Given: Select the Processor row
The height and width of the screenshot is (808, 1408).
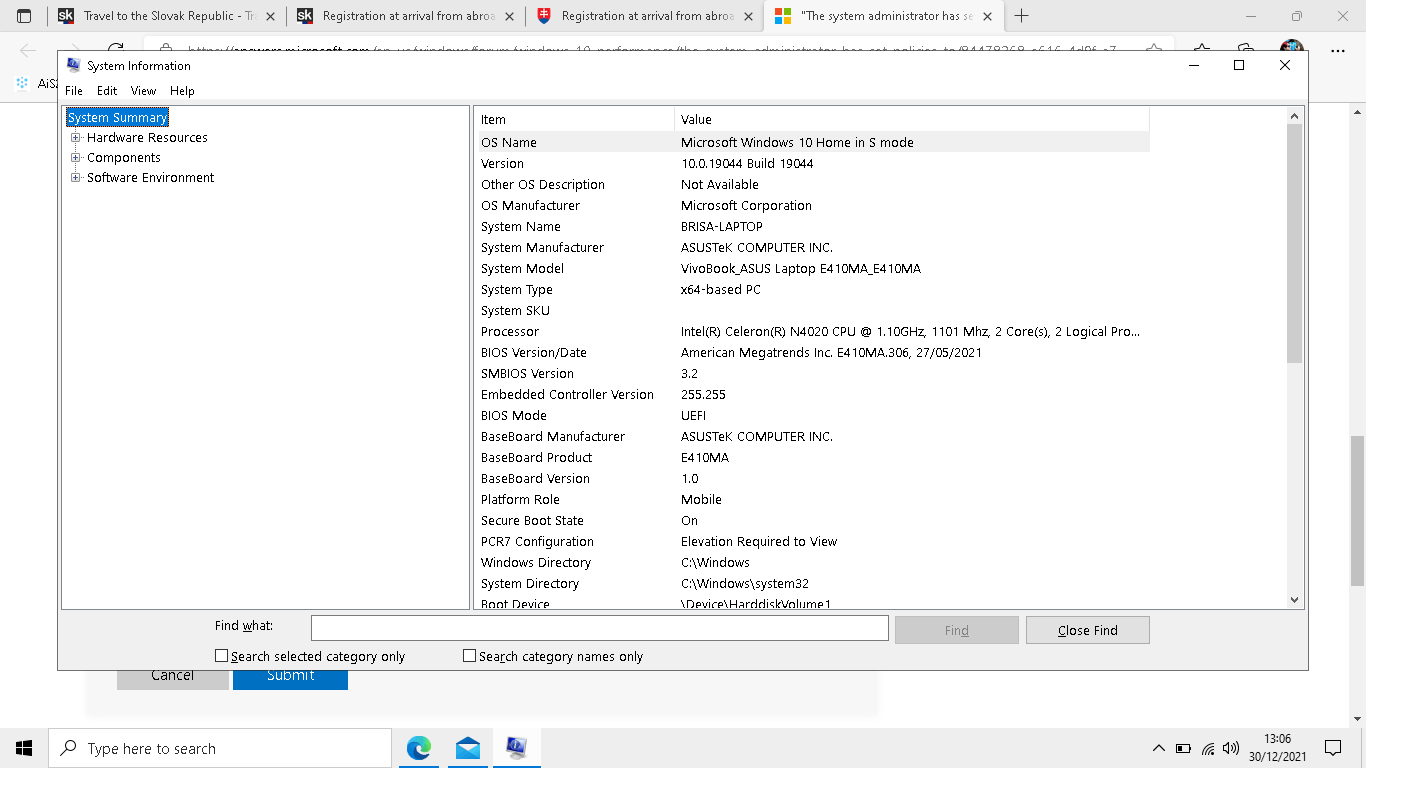Looking at the screenshot, I should (x=812, y=331).
